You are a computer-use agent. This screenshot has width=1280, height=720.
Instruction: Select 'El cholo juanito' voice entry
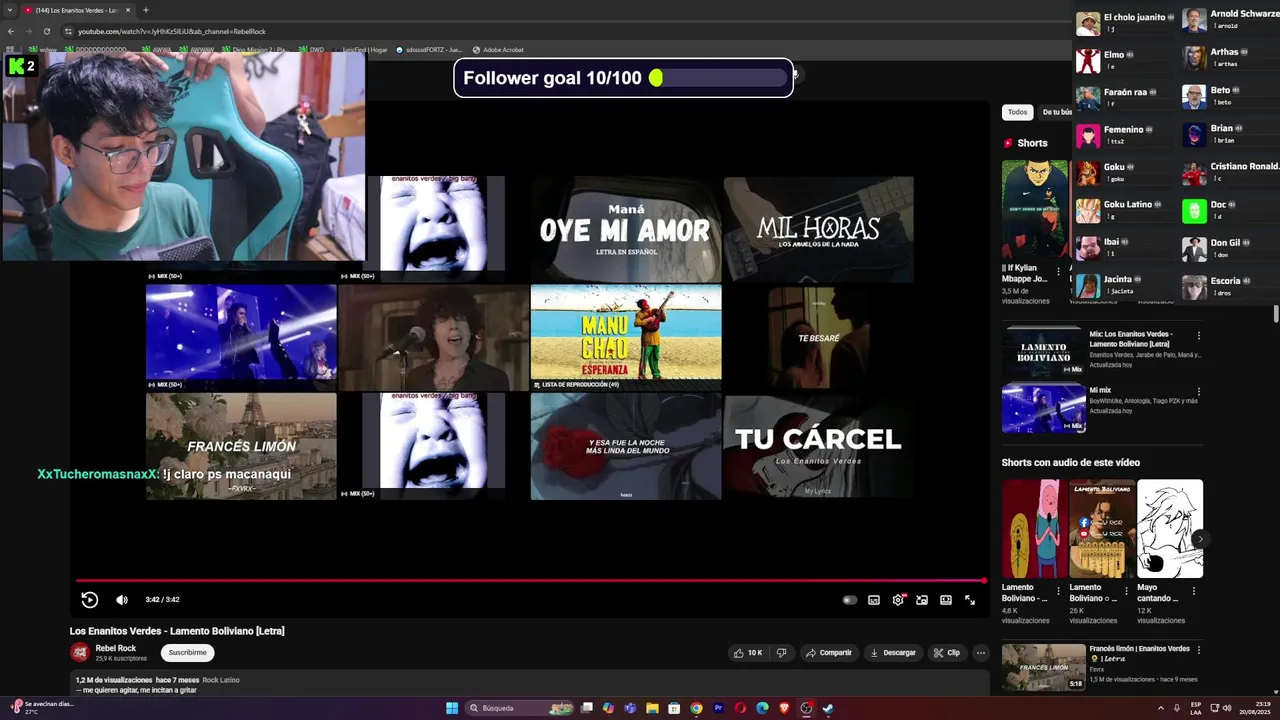[1122, 23]
